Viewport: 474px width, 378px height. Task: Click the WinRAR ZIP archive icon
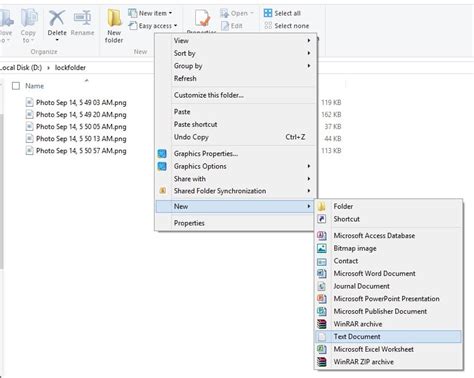[322, 362]
